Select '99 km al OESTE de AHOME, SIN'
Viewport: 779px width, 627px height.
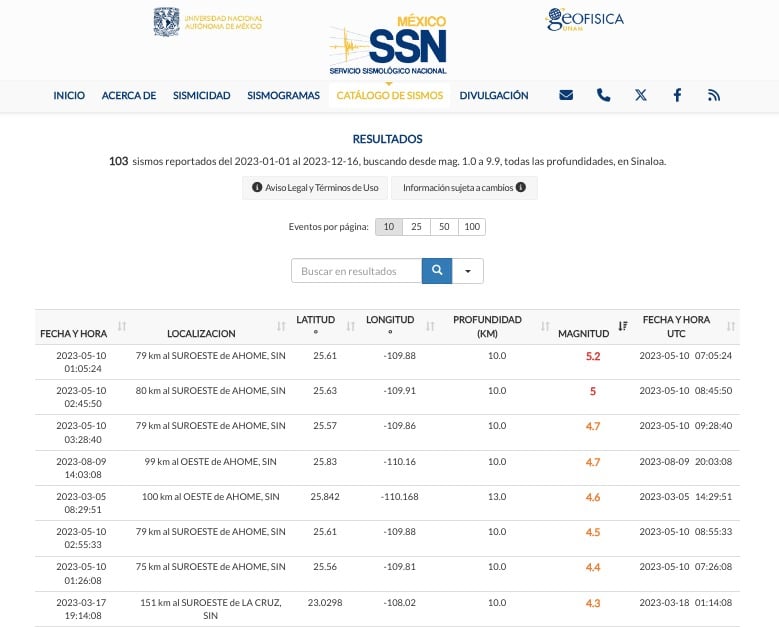click(x=211, y=462)
